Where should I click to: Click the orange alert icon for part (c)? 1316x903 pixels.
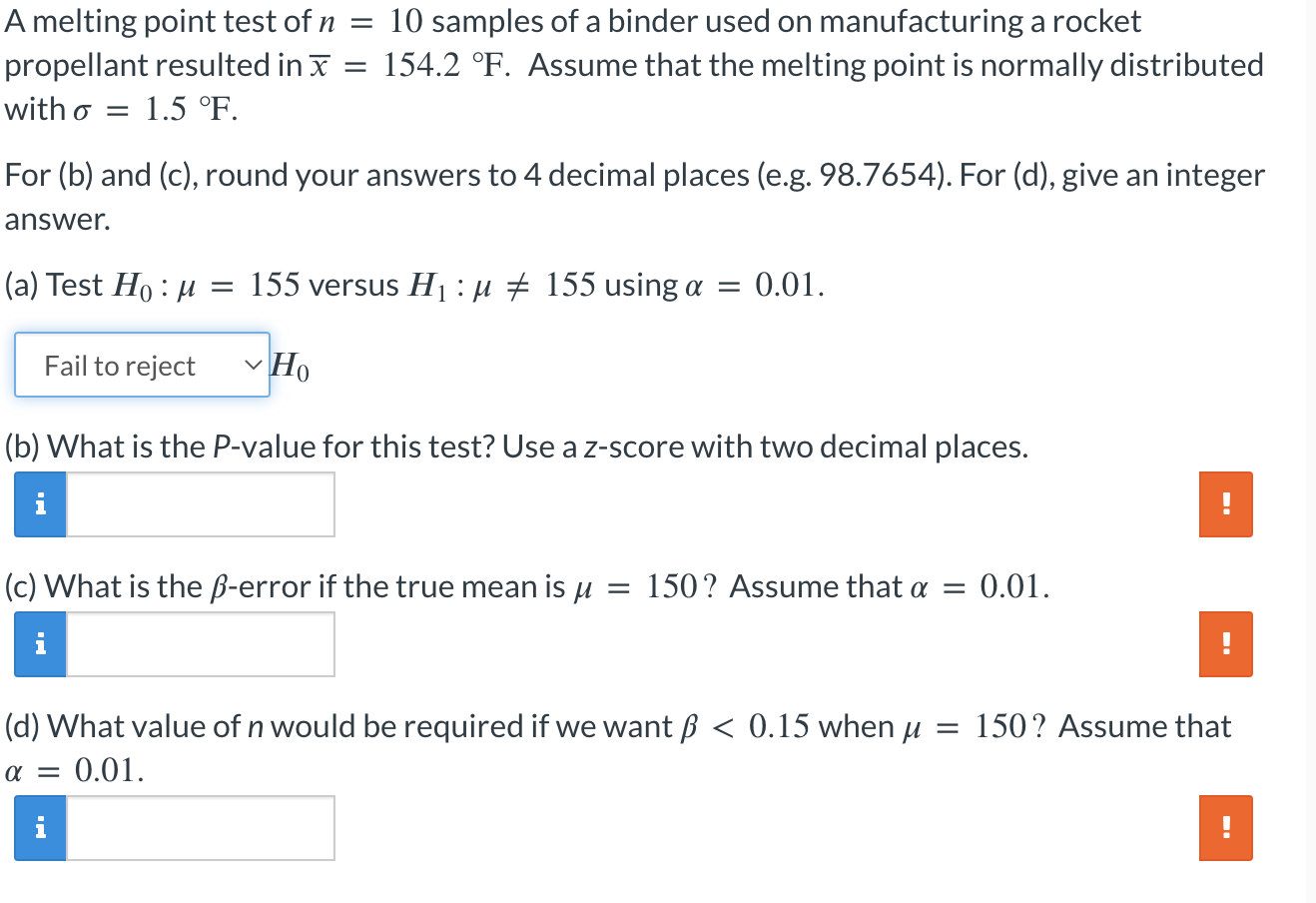point(1225,644)
